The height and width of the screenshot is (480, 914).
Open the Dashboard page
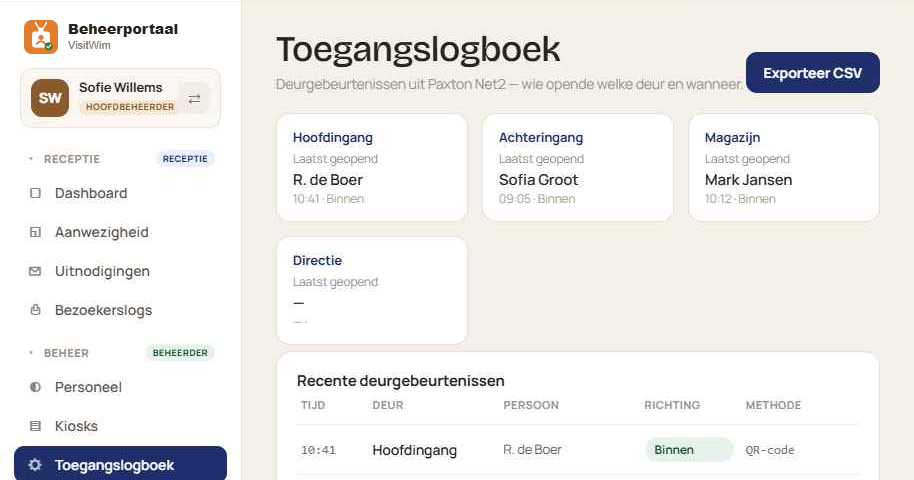120,193
